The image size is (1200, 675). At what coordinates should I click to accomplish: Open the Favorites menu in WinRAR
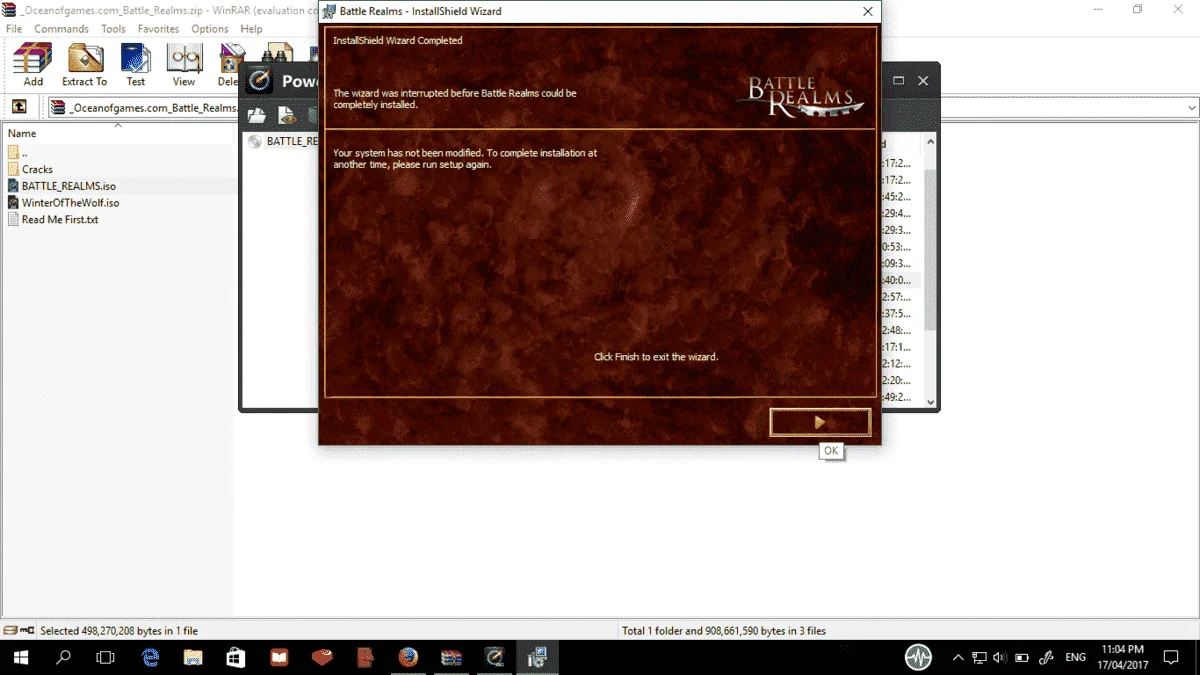[x=158, y=29]
